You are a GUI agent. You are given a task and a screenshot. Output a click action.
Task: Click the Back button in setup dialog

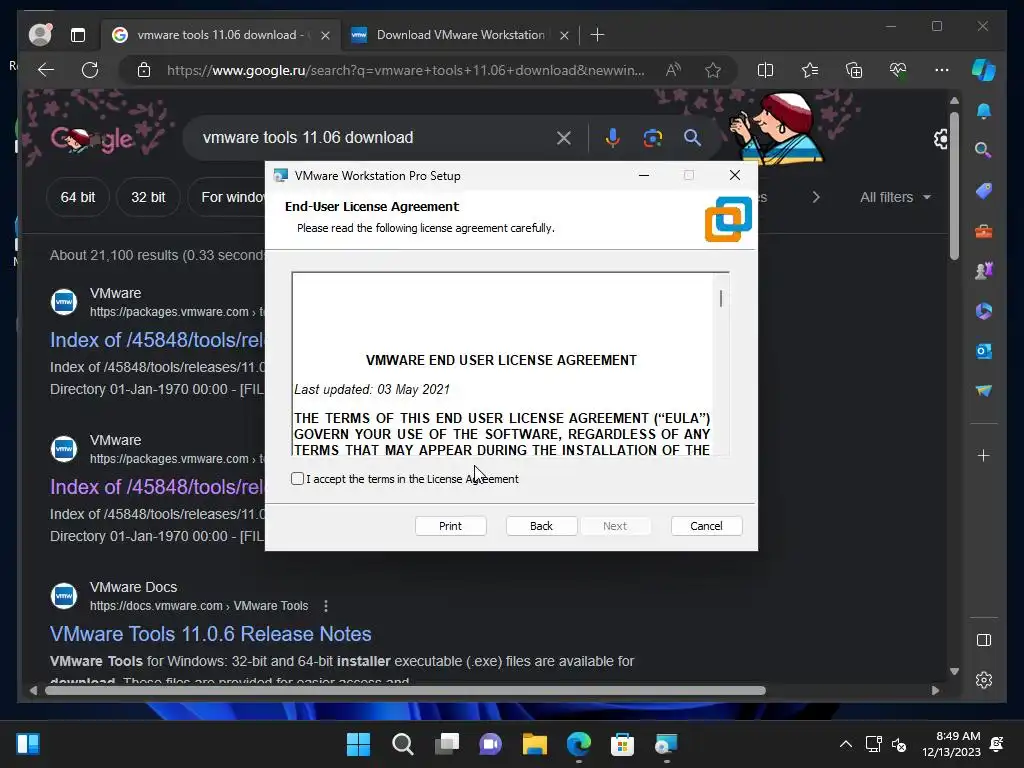(541, 526)
